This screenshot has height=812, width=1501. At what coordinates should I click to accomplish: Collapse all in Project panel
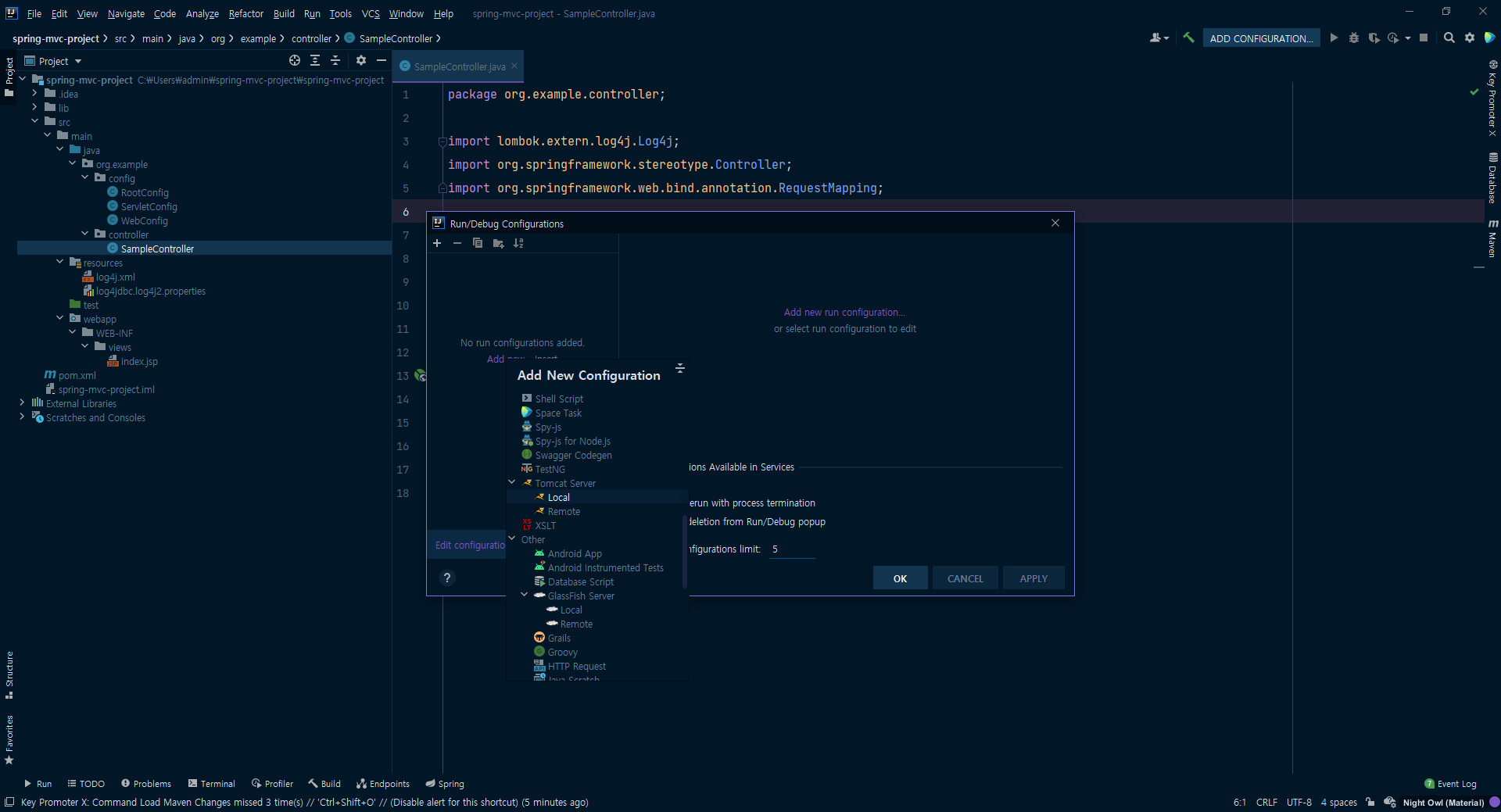click(335, 60)
